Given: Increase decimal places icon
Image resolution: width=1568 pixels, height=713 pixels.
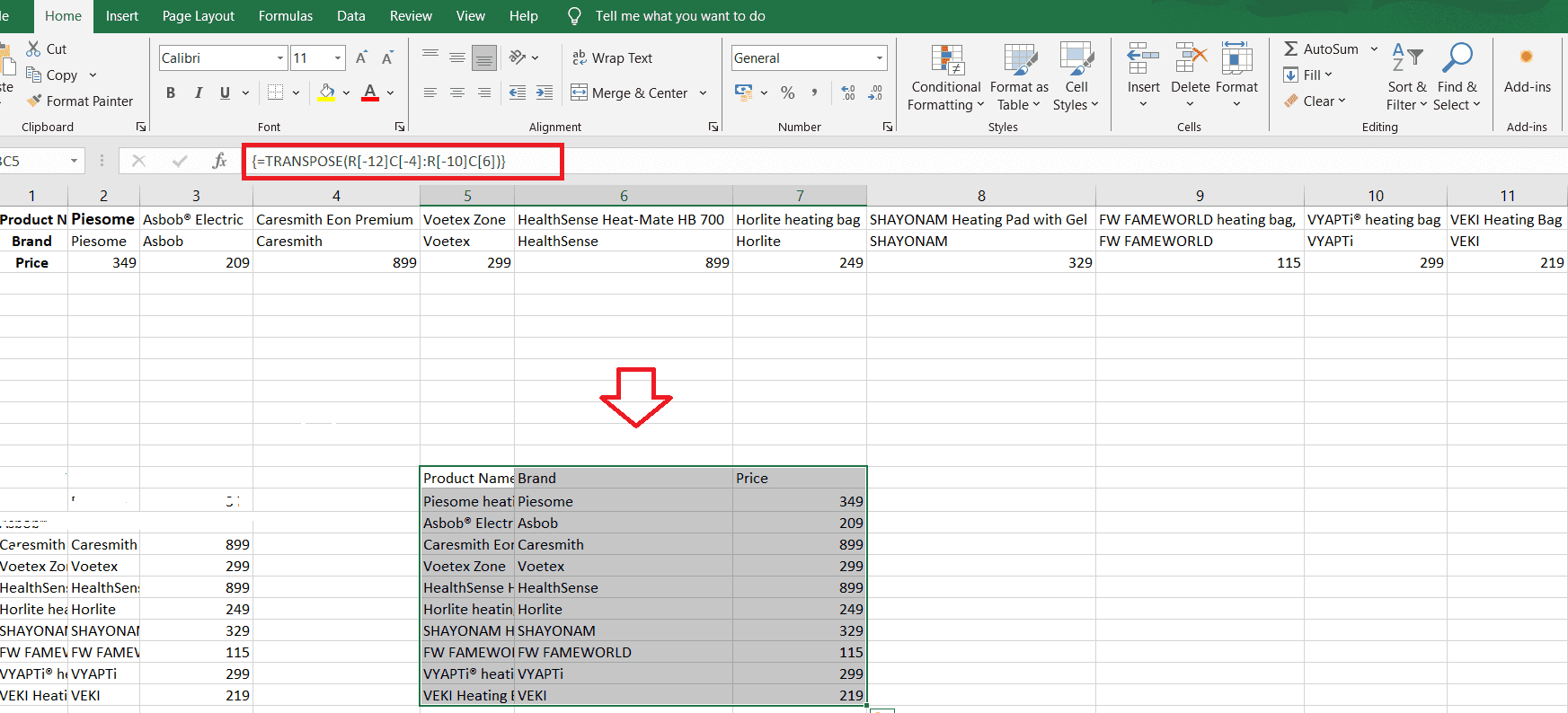Looking at the screenshot, I should pos(848,92).
